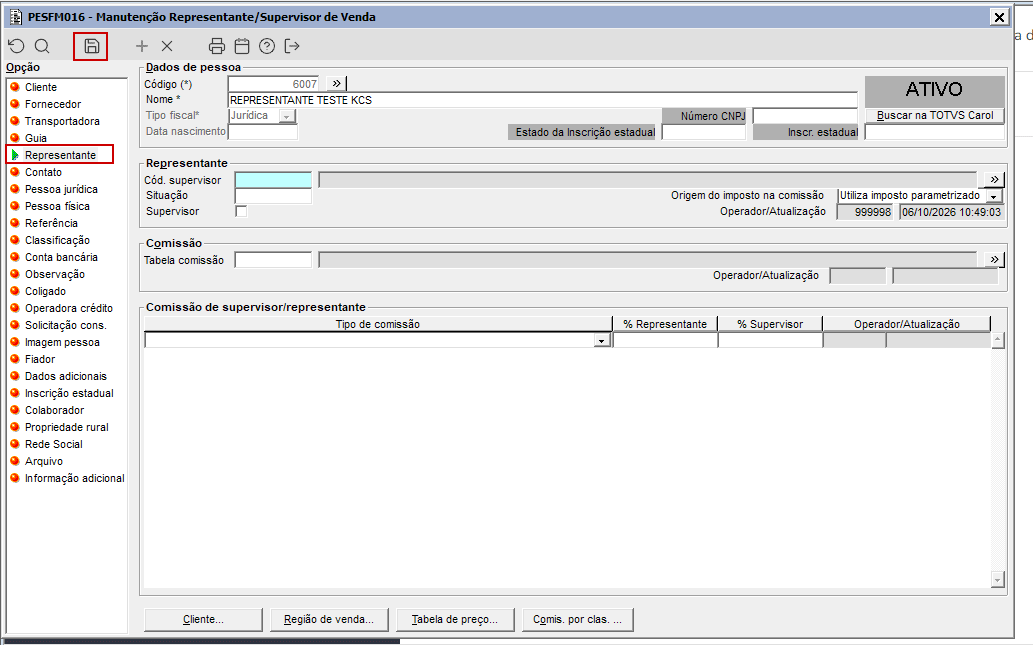The width and height of the screenshot is (1033, 645).
Task: Click the Região de venda... button
Action: (x=329, y=619)
